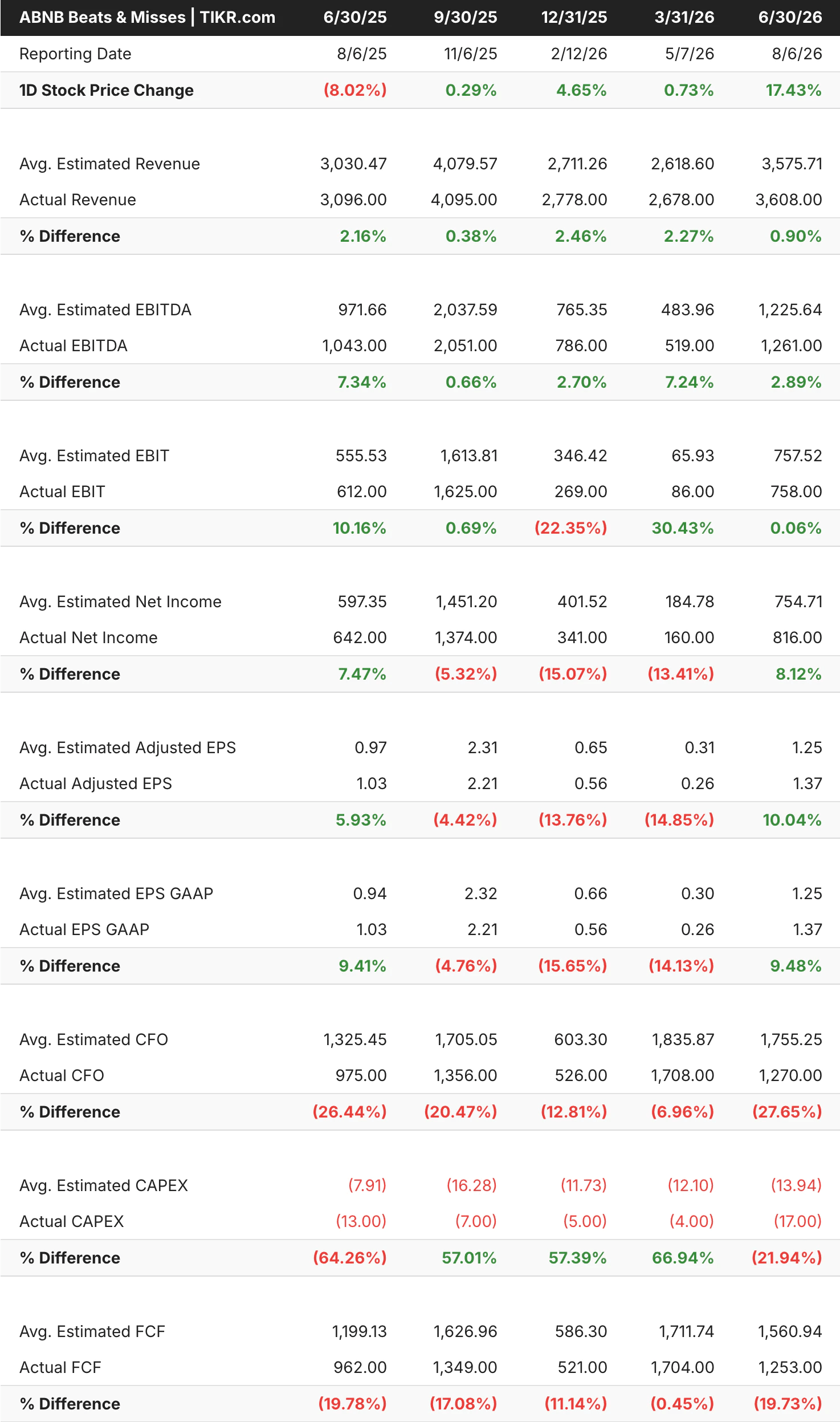Select the 12/31/25 column header

(574, 17)
